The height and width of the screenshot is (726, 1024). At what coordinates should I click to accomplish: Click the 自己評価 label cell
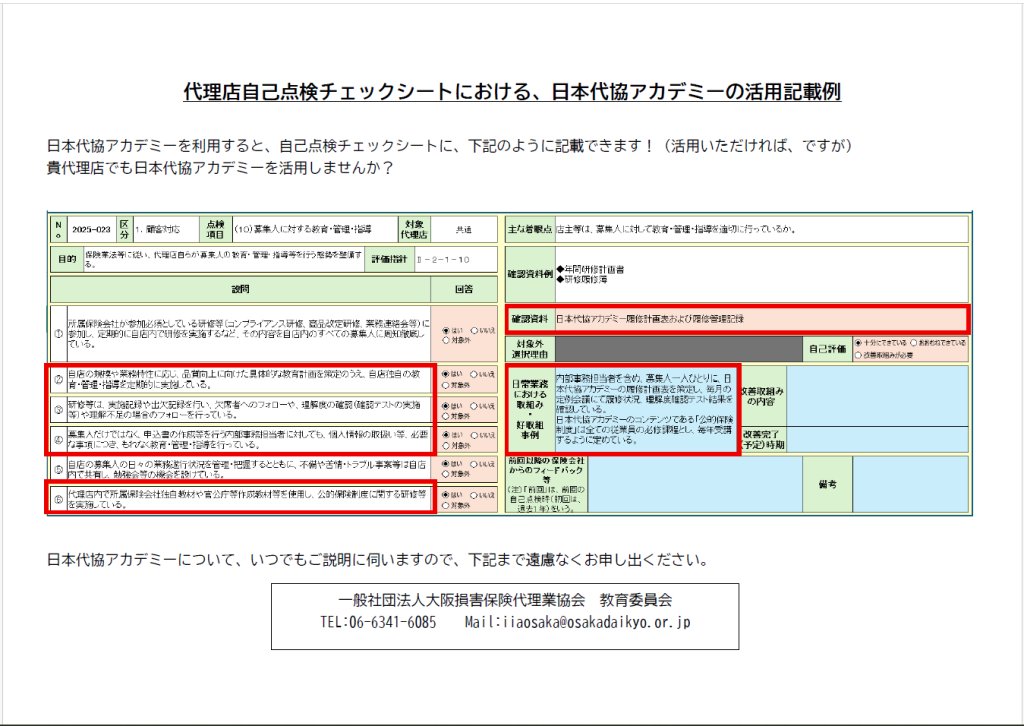(827, 349)
